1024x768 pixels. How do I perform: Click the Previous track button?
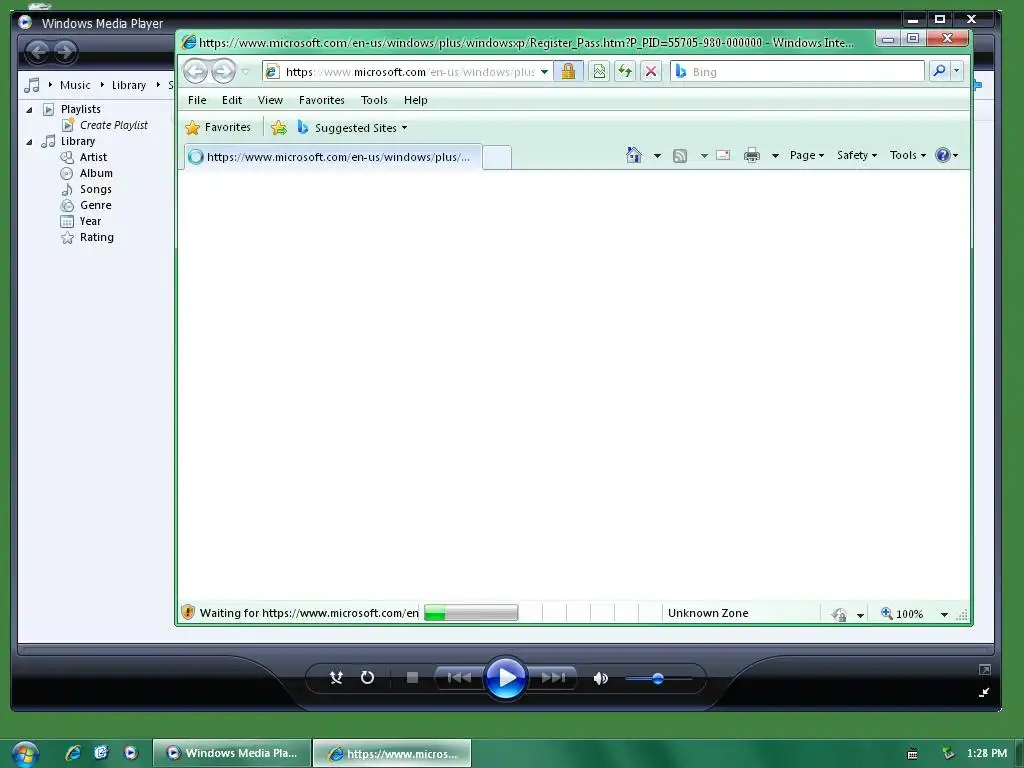(459, 678)
